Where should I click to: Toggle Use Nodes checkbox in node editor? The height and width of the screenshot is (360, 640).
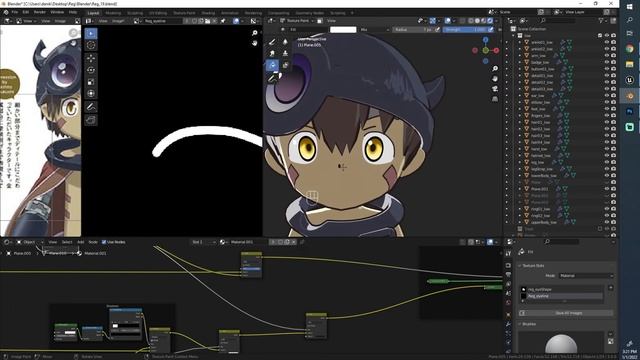[104, 242]
